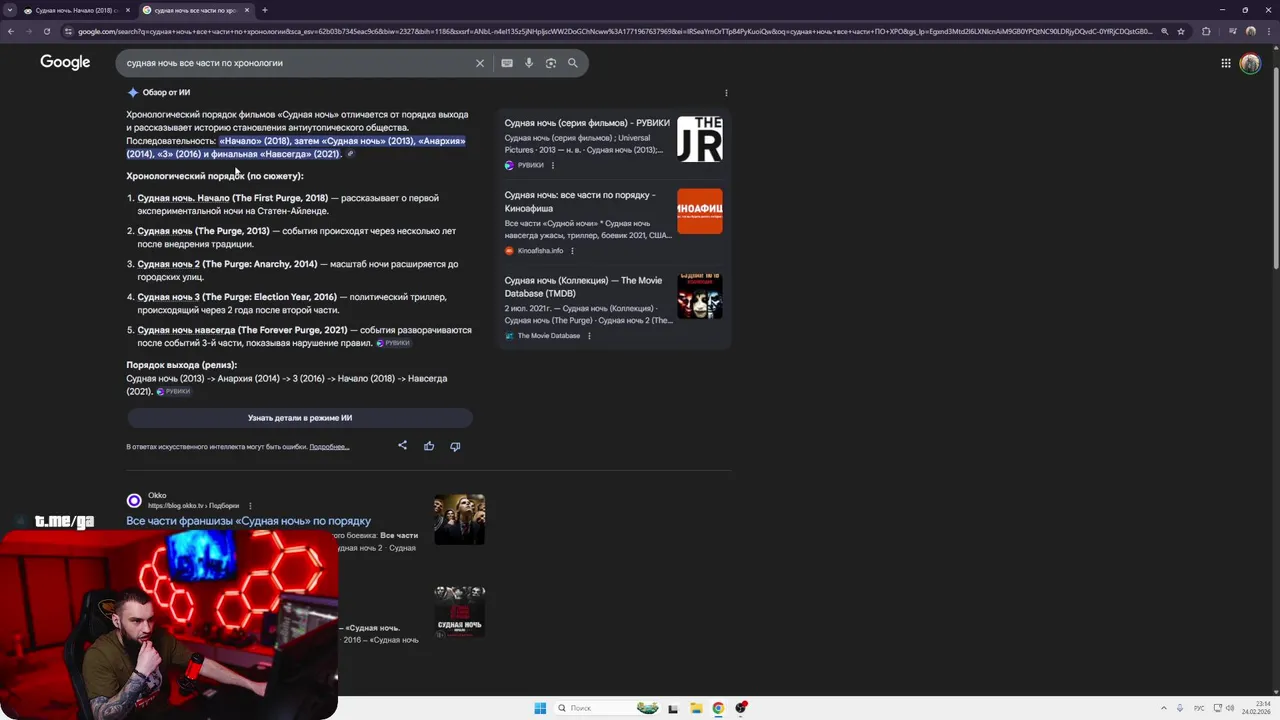The height and width of the screenshot is (720, 1280).
Task: Open the Google apps grid
Action: (x=1226, y=63)
